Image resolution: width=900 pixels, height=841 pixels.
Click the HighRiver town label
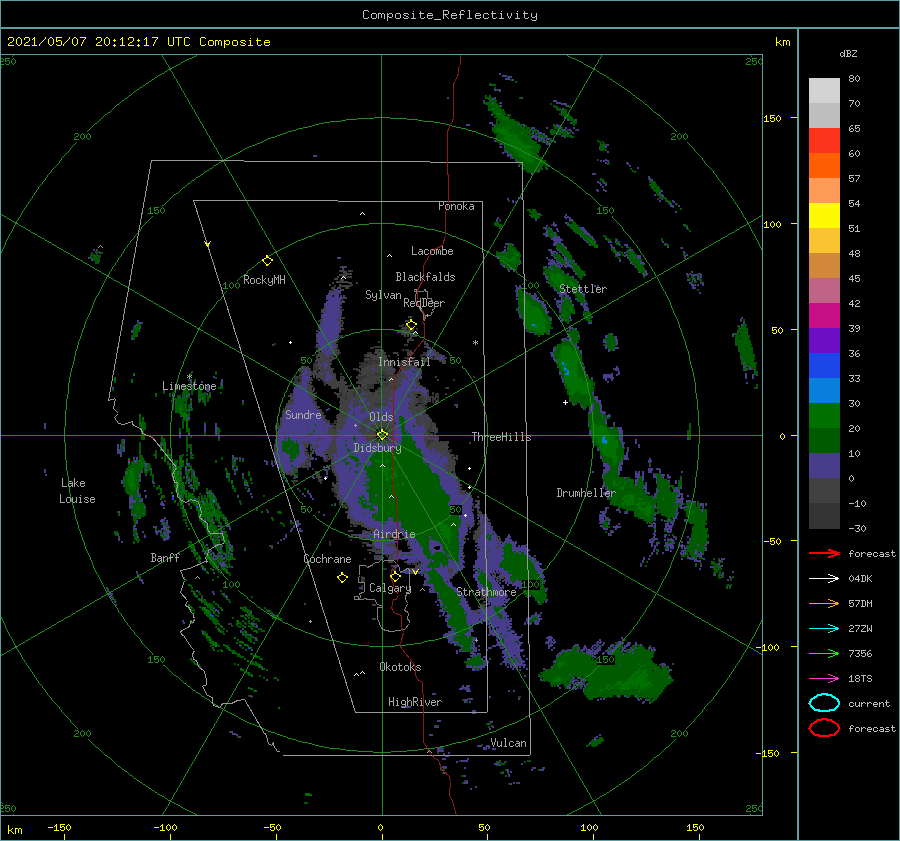(x=415, y=702)
